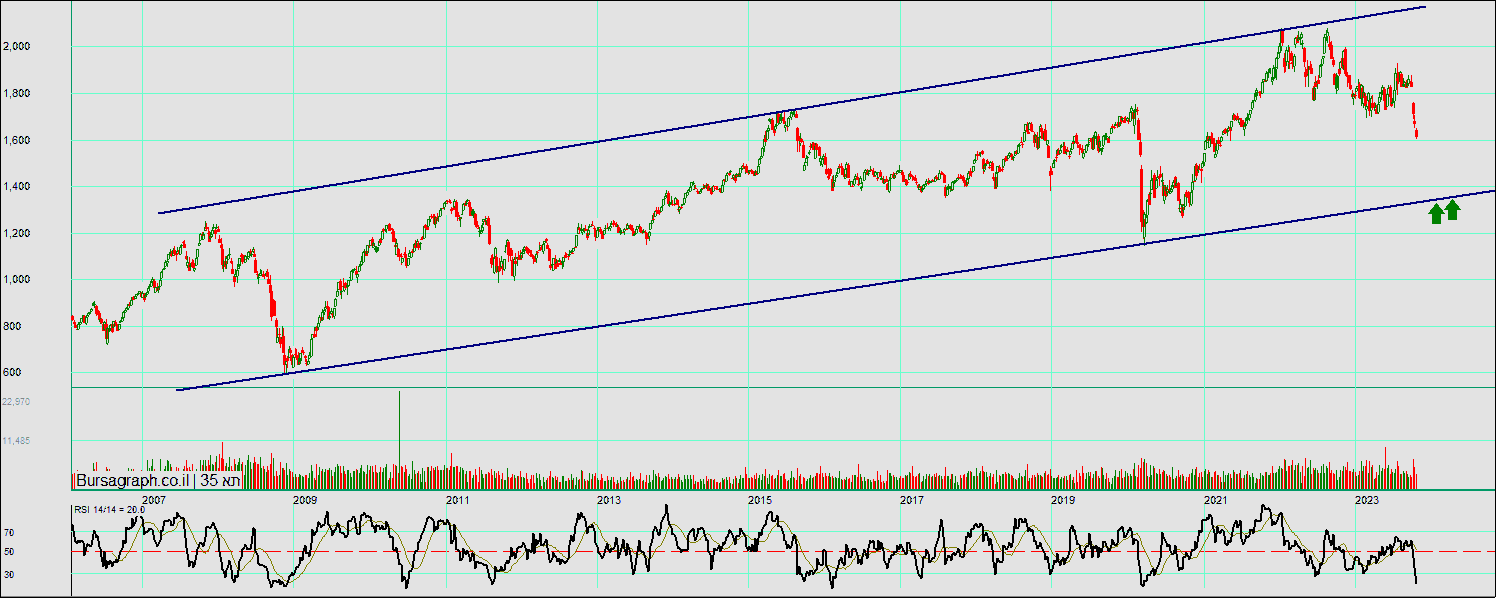The height and width of the screenshot is (598, 1496).
Task: Choose the 2023 year marker
Action: pyautogui.click(x=1367, y=499)
